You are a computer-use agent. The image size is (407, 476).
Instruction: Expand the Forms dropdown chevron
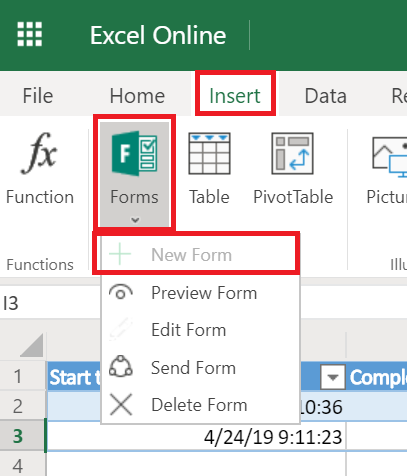tap(135, 220)
